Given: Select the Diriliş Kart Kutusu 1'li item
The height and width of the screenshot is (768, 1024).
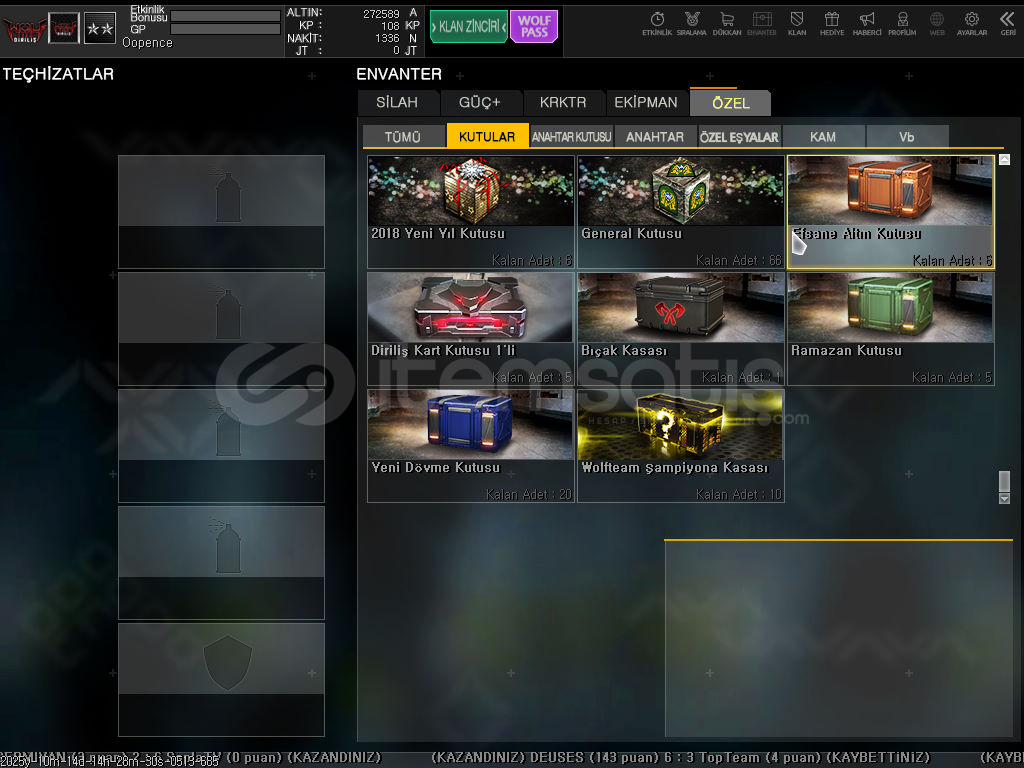Looking at the screenshot, I should [x=471, y=328].
